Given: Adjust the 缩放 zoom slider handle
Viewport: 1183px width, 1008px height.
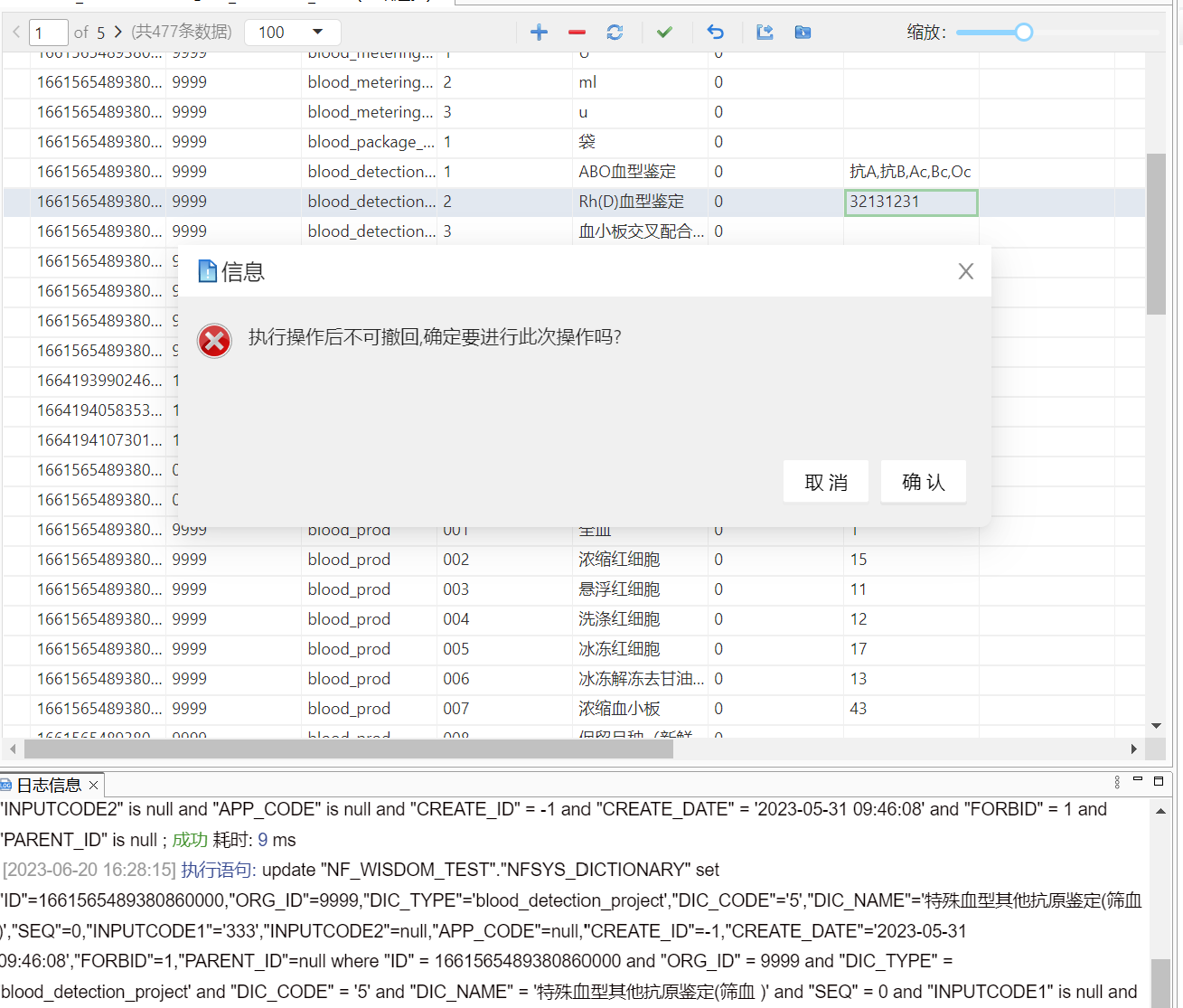Looking at the screenshot, I should click(1023, 33).
